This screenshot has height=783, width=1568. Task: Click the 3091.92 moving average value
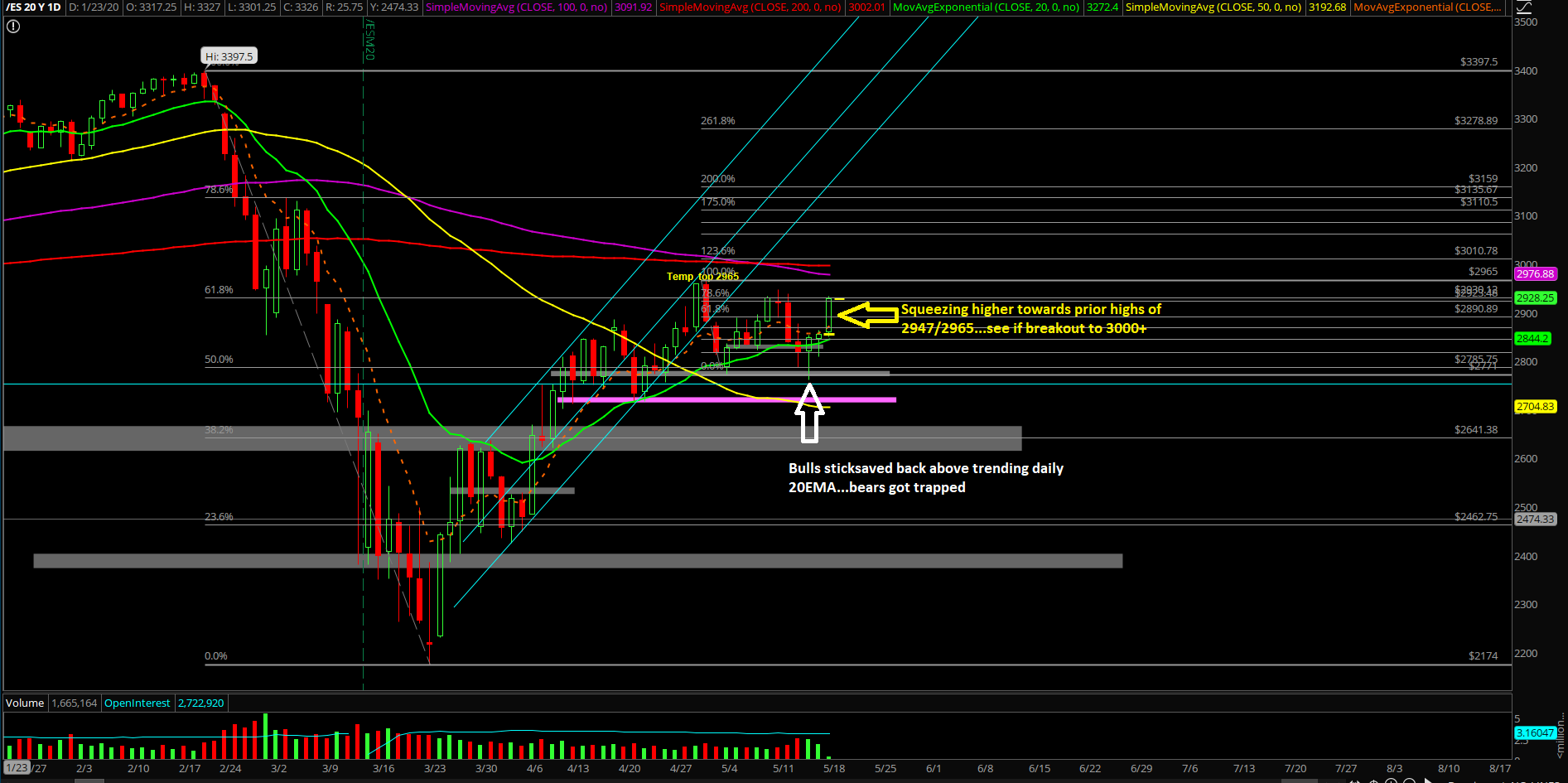pyautogui.click(x=633, y=7)
